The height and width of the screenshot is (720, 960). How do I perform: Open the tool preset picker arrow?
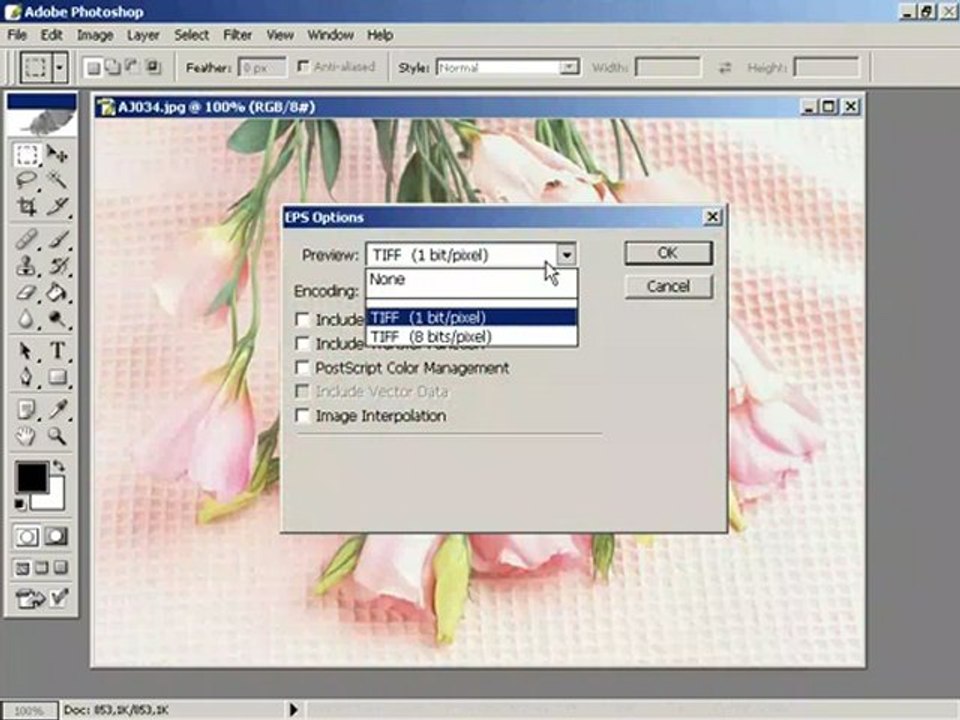(x=60, y=67)
